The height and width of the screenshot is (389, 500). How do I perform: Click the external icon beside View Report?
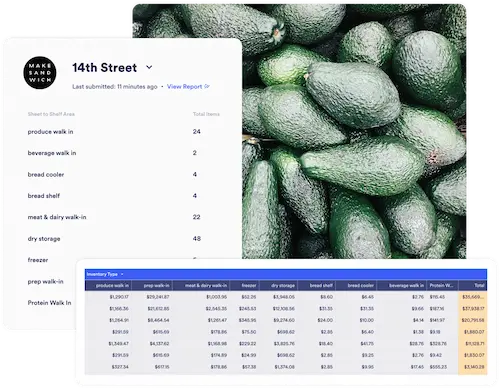[x=207, y=86]
